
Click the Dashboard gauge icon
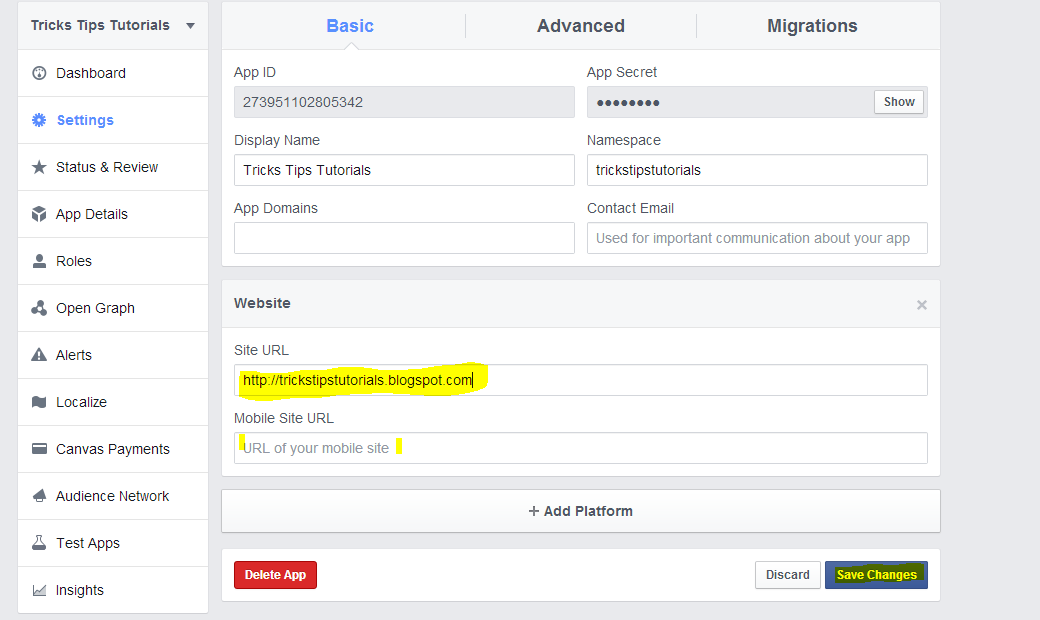(x=39, y=73)
